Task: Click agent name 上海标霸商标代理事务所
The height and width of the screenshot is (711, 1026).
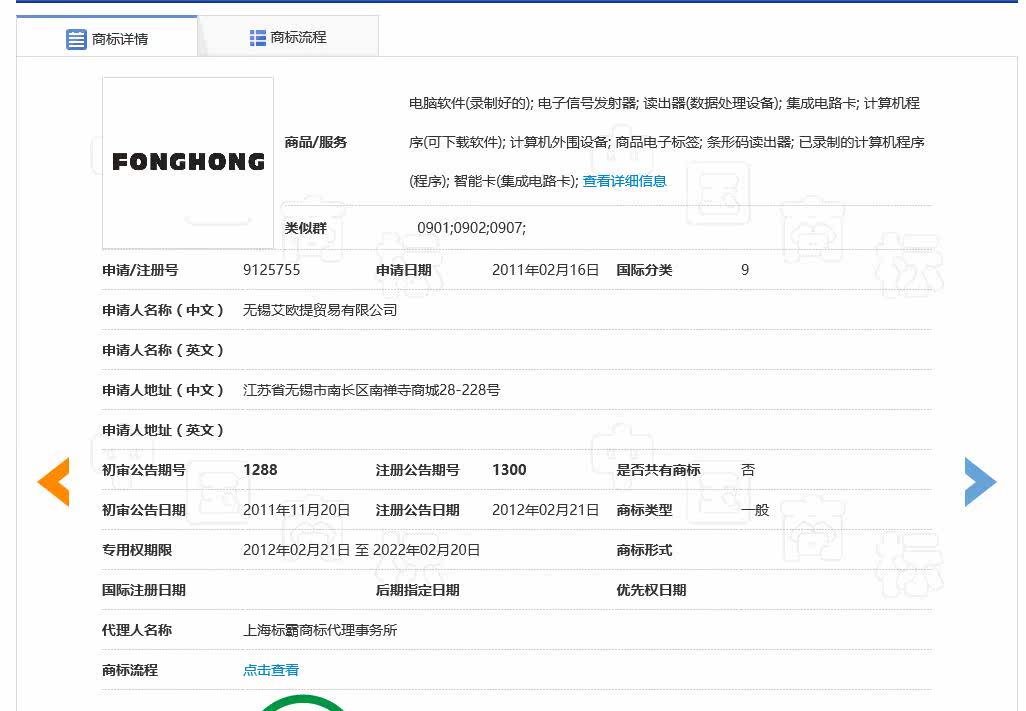Action: click(x=320, y=630)
